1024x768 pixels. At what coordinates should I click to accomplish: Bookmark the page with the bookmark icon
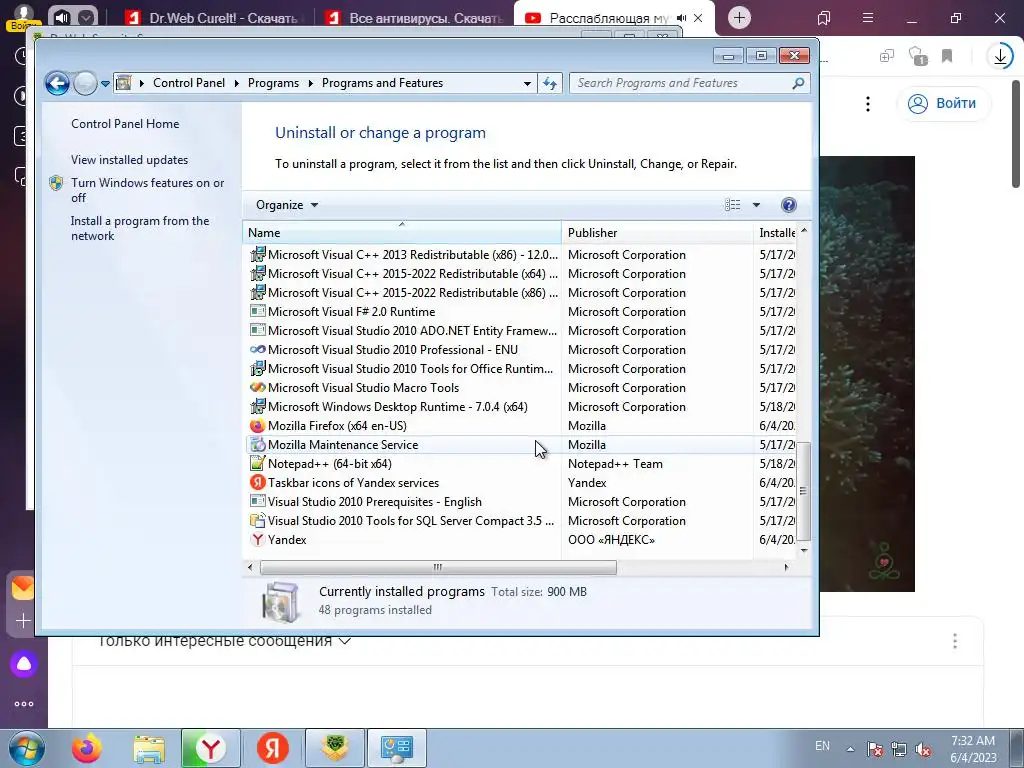[x=947, y=56]
